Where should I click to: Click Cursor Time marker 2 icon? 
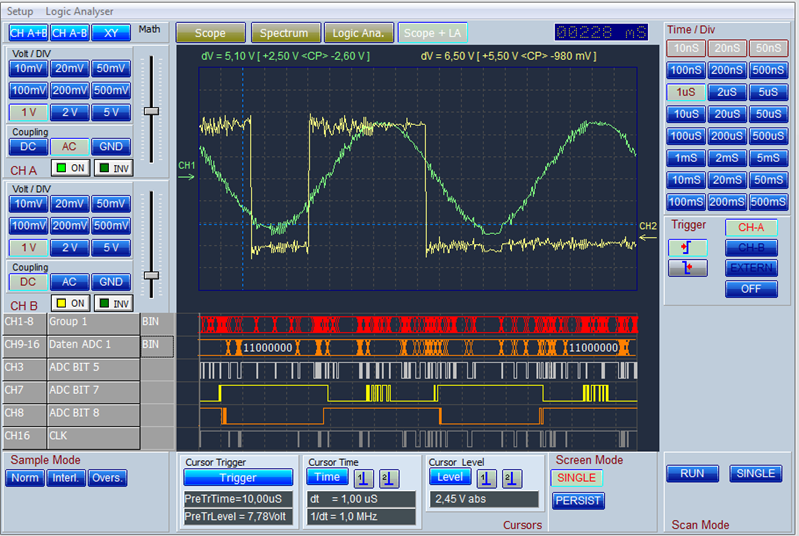coord(389,478)
